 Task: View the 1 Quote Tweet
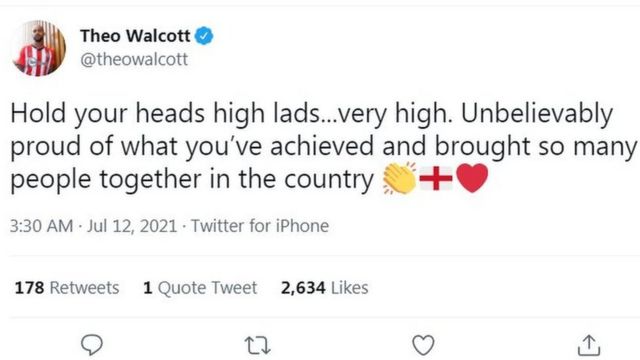(200, 288)
